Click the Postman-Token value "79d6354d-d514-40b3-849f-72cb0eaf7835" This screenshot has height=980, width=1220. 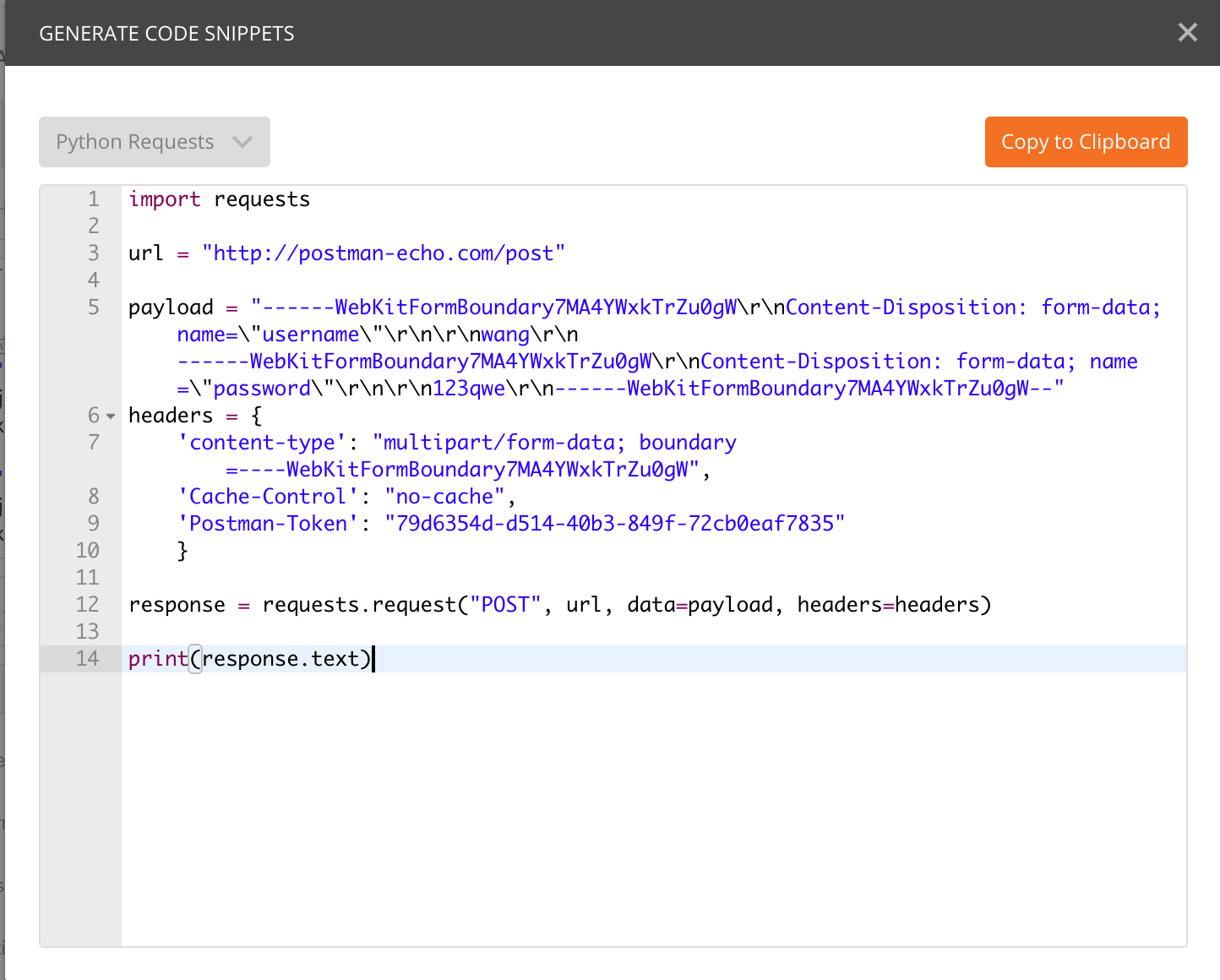(614, 524)
